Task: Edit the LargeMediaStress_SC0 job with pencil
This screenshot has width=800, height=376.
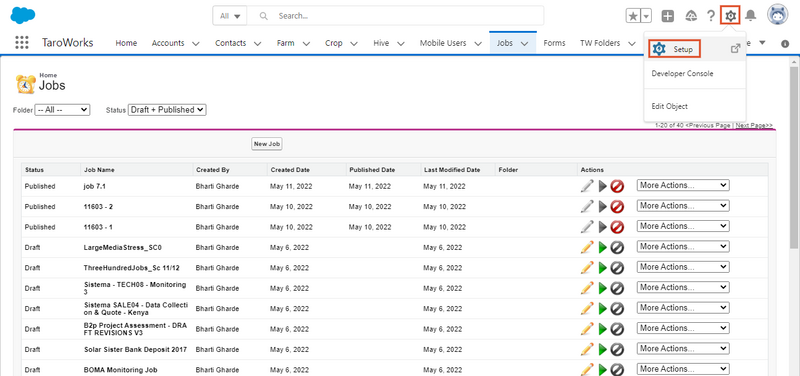Action: tap(587, 247)
